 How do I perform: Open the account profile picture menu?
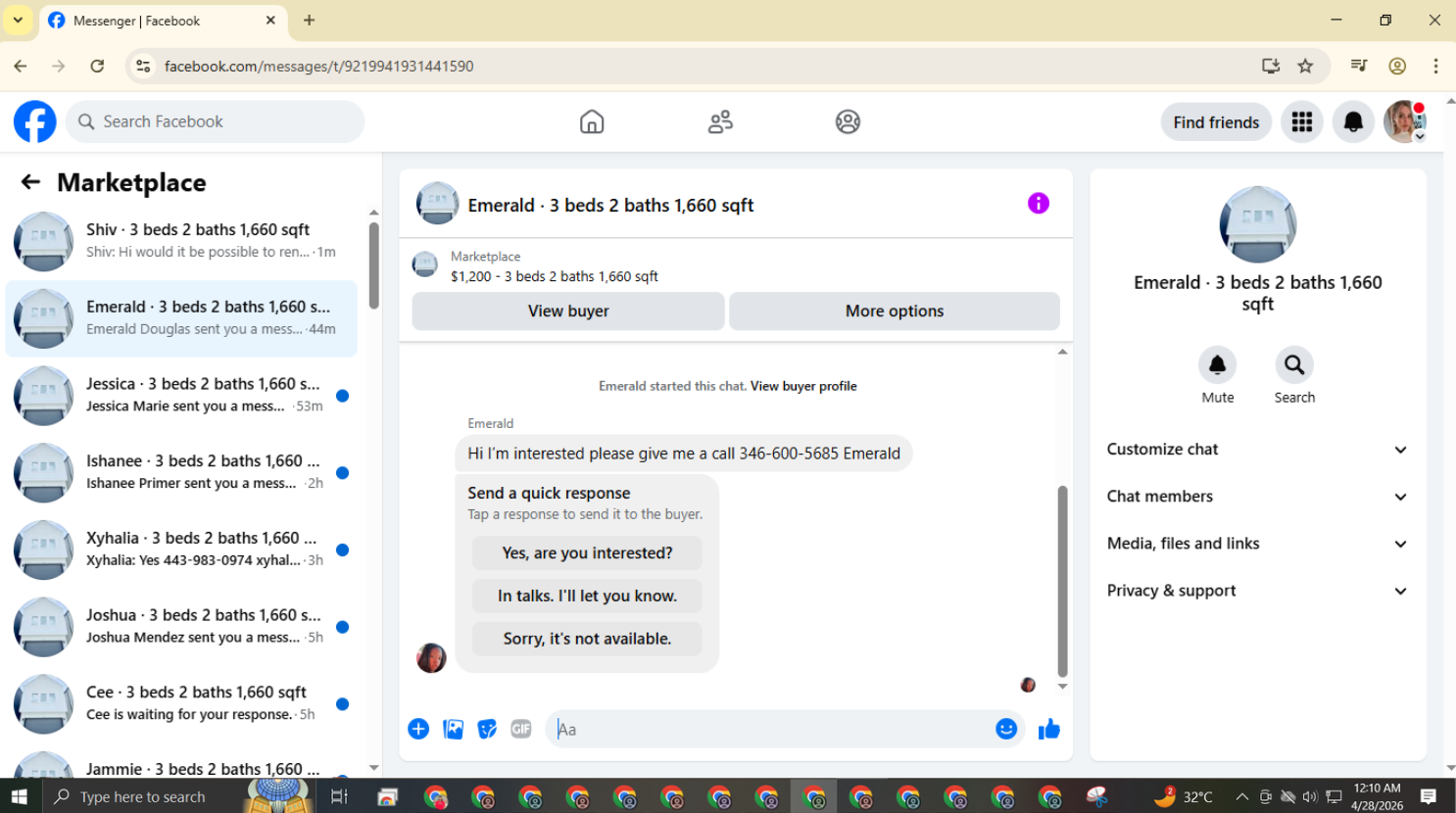pyautogui.click(x=1404, y=121)
